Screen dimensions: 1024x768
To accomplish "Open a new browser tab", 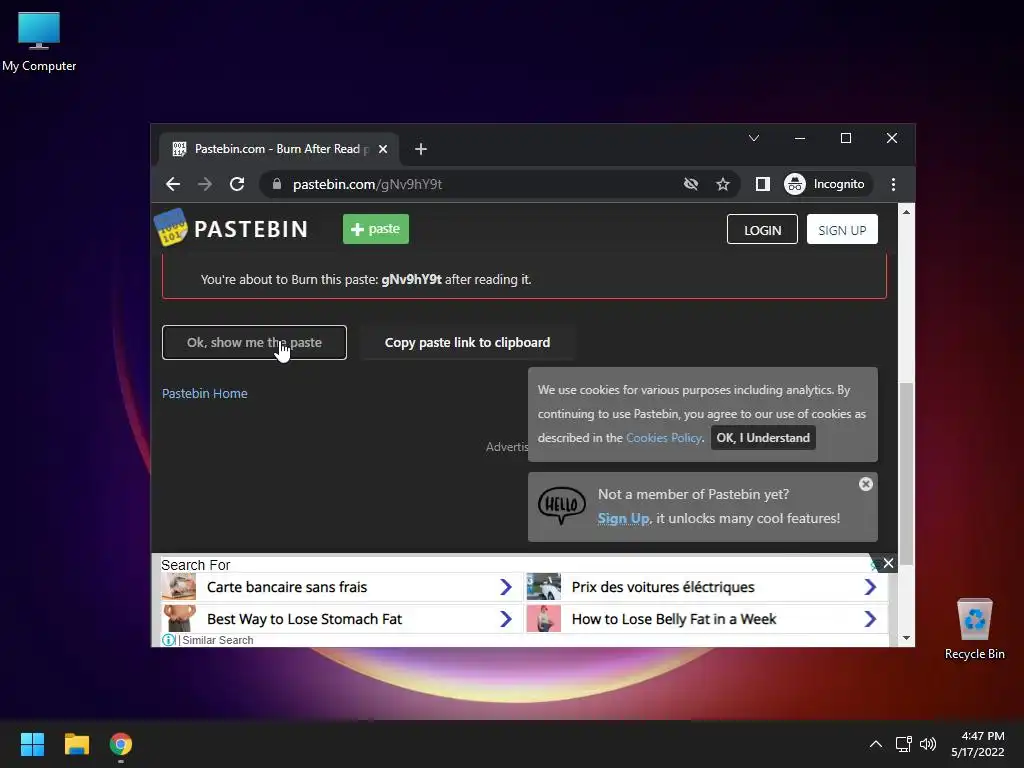I will pyautogui.click(x=421, y=150).
